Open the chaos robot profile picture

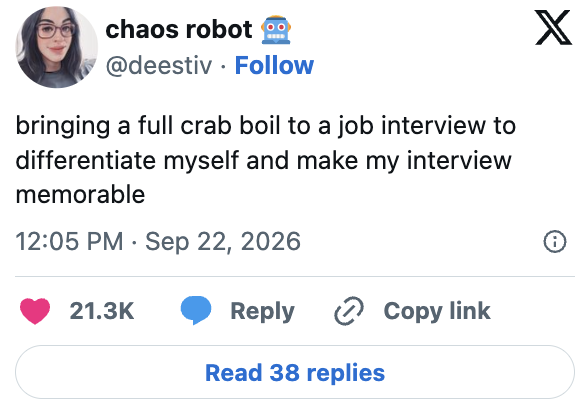pyautogui.click(x=56, y=47)
